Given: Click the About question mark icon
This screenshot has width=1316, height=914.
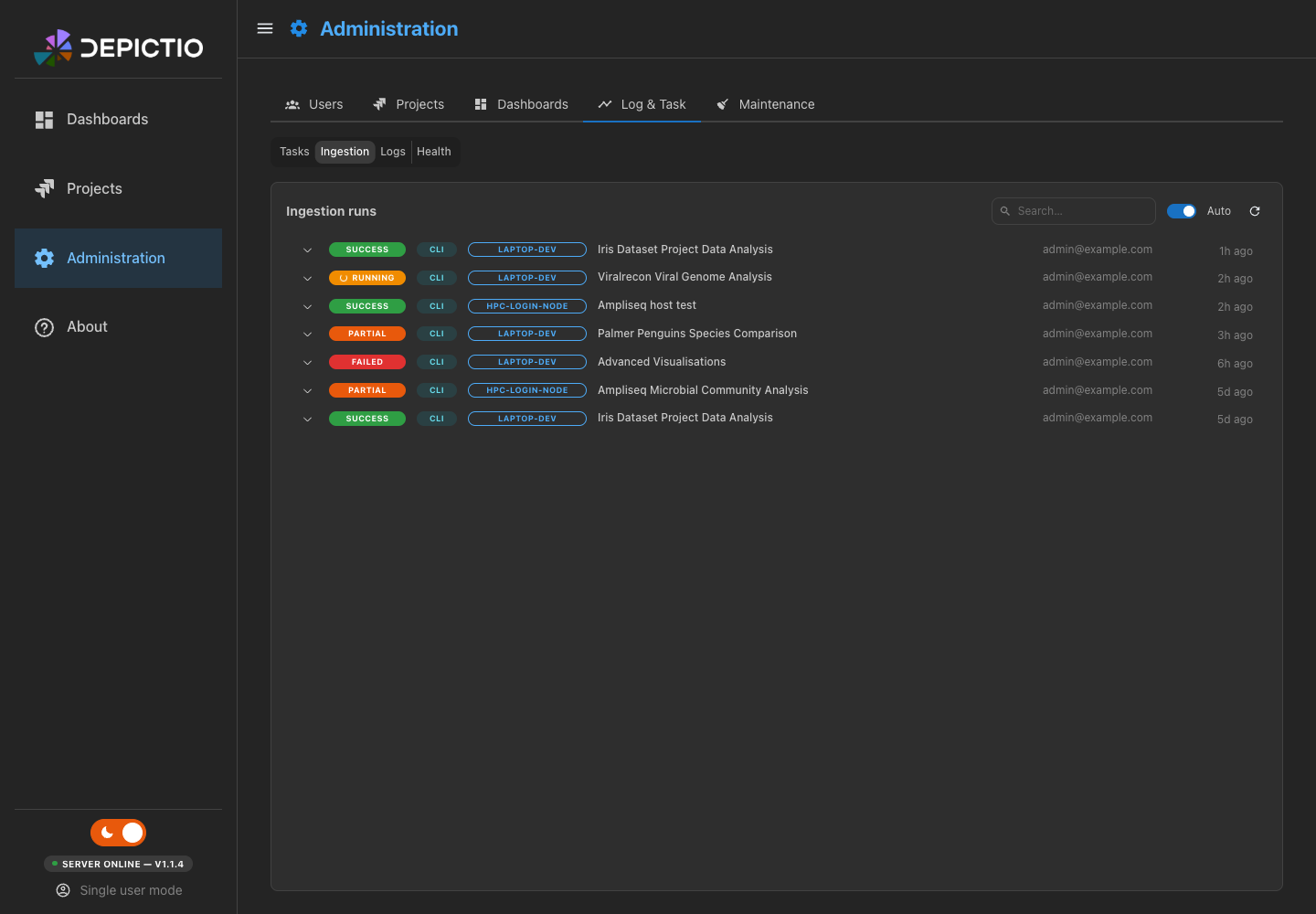Looking at the screenshot, I should coord(44,327).
